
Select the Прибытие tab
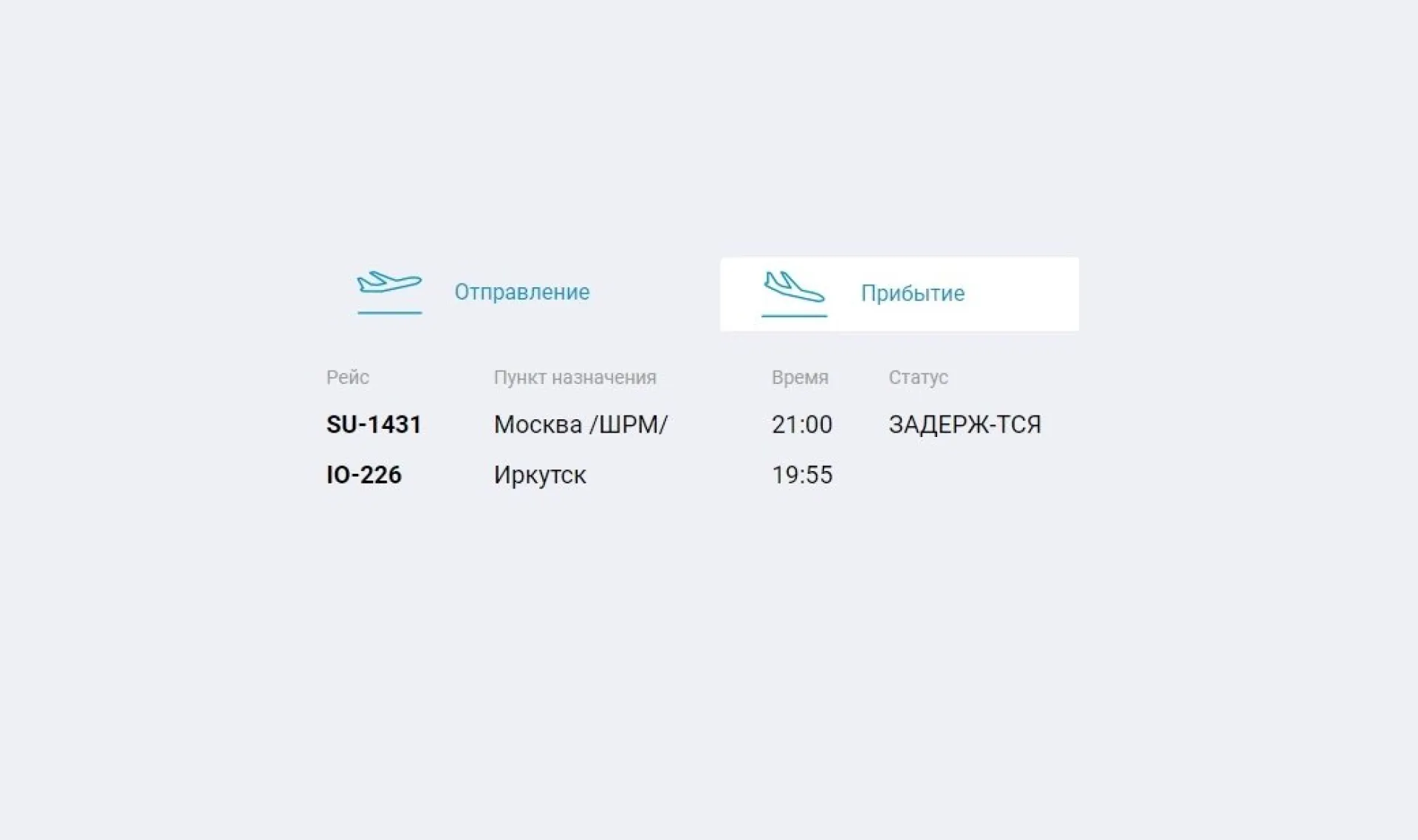(x=899, y=294)
